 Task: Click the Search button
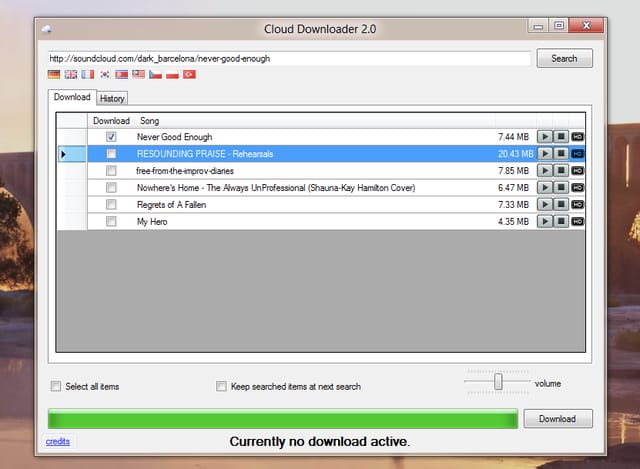pyautogui.click(x=564, y=58)
